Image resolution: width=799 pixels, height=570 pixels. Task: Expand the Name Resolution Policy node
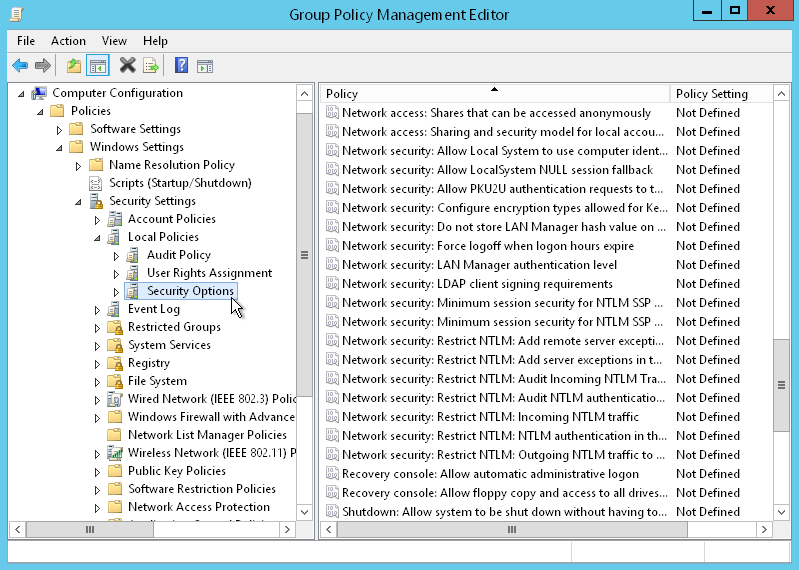click(x=78, y=166)
